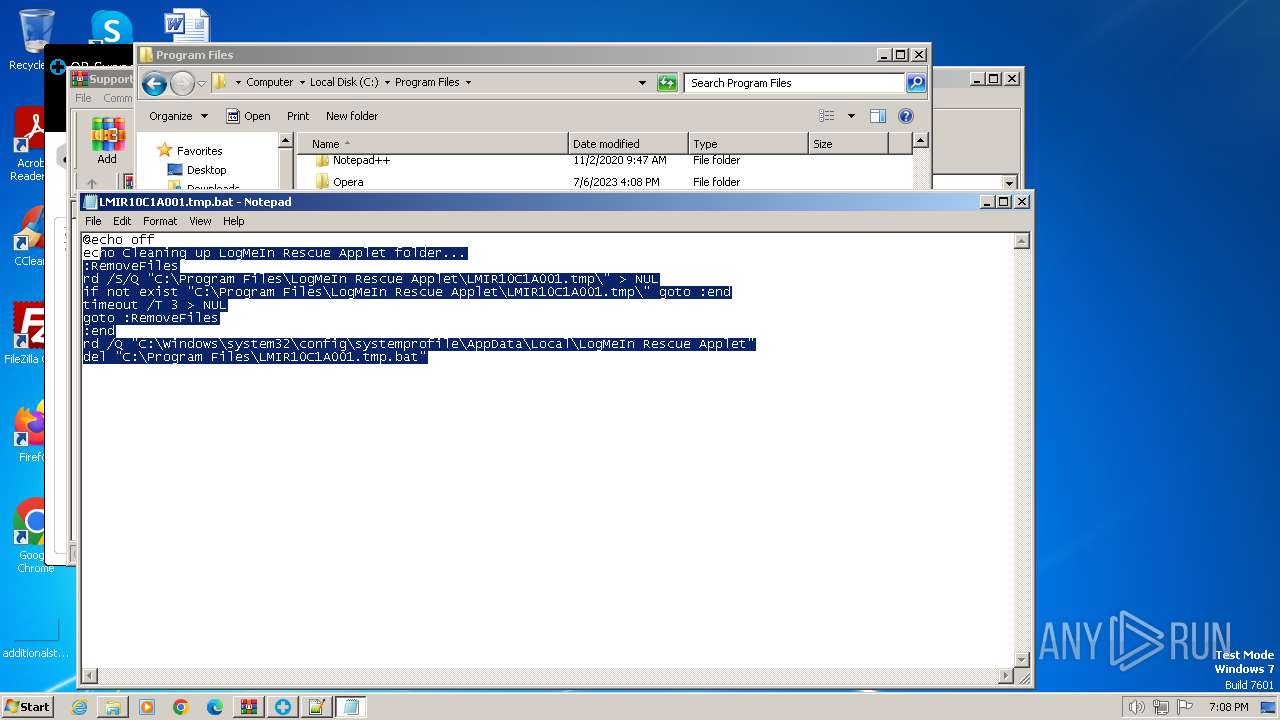The height and width of the screenshot is (720, 1280).
Task: Open the File menu in Notepad
Action: pos(93,221)
